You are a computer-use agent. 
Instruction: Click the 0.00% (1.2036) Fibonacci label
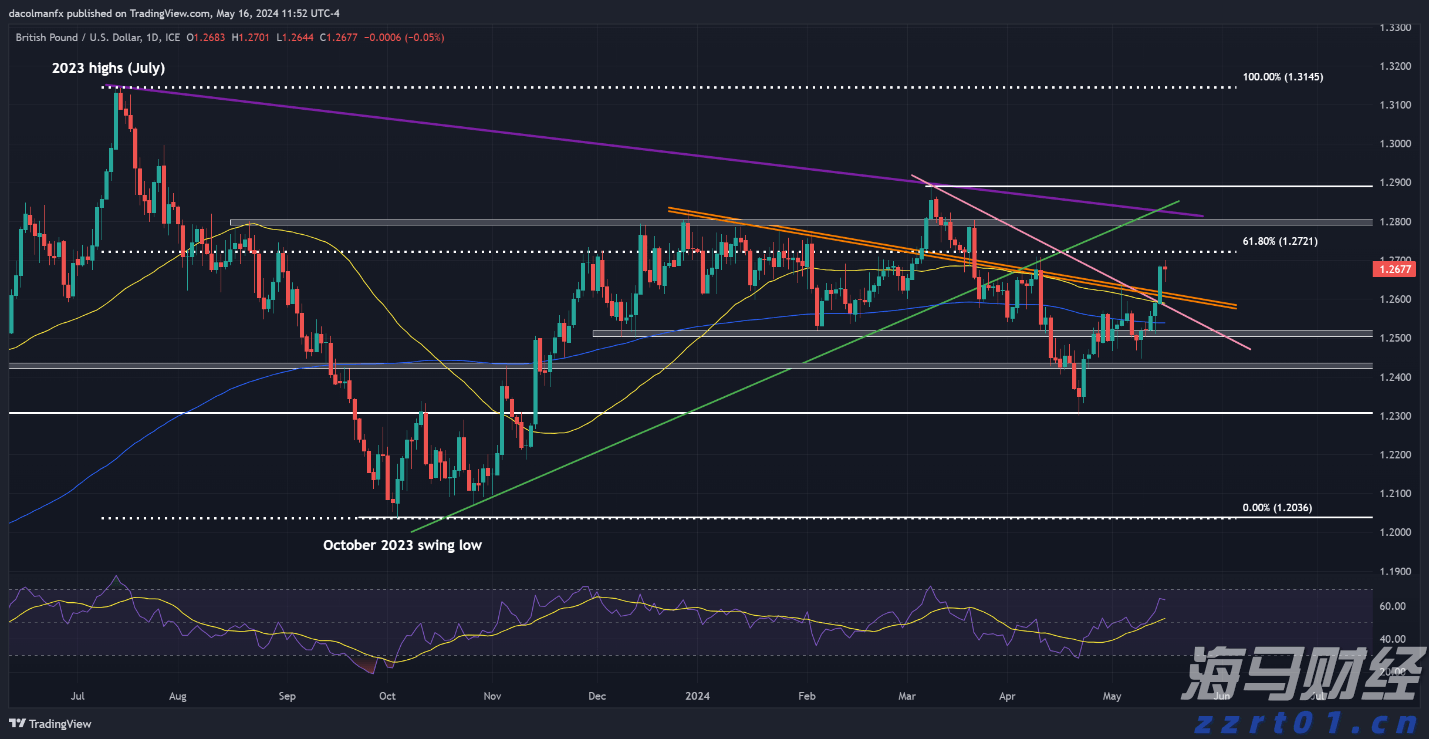1276,508
